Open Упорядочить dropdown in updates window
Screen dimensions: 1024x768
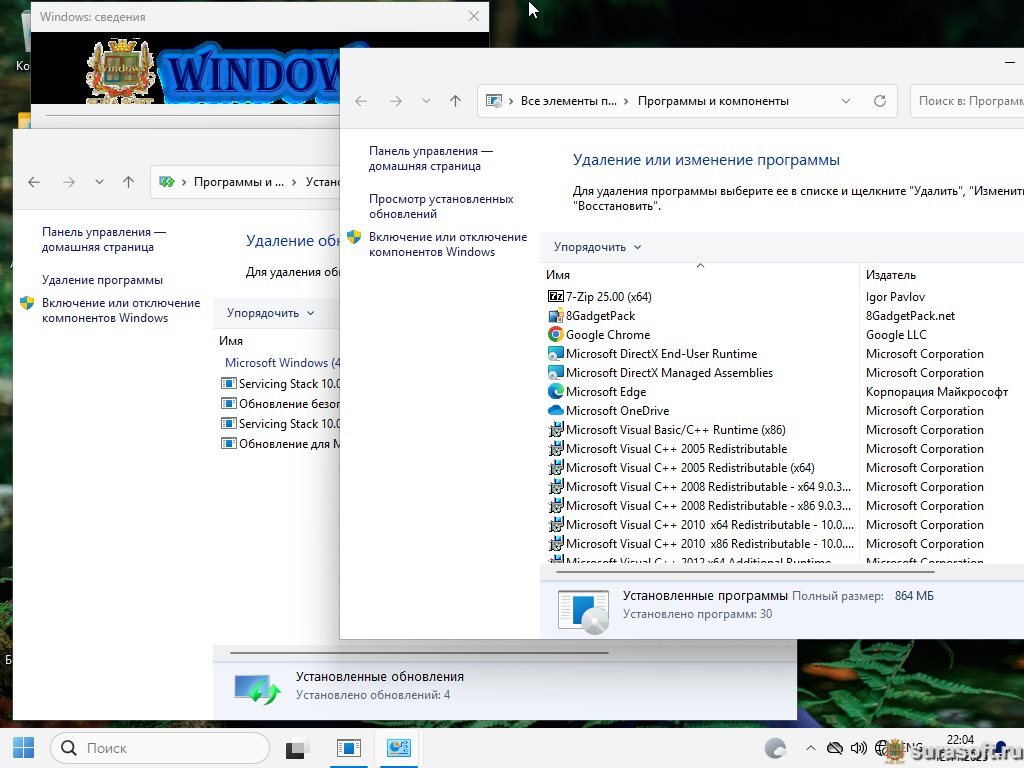pos(270,313)
